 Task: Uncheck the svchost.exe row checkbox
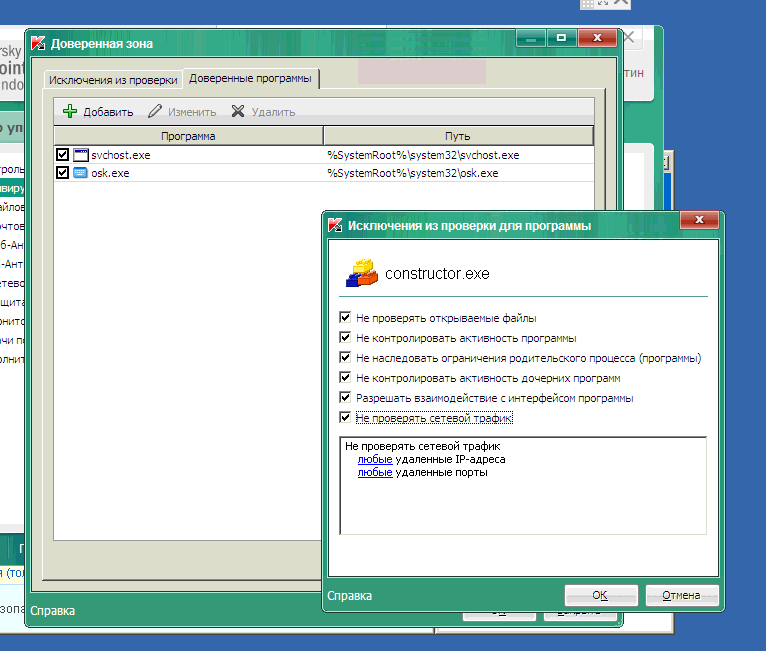(x=63, y=155)
